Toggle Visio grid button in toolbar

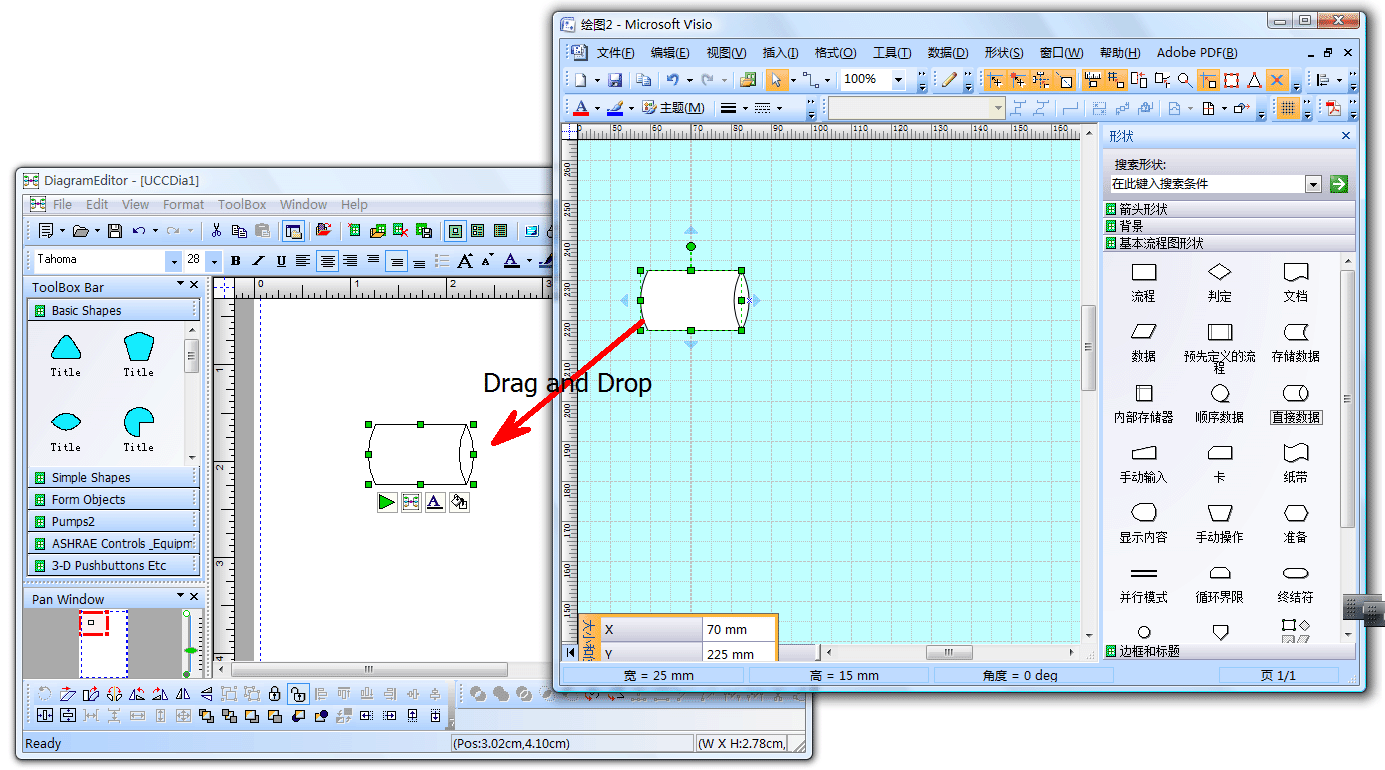1288,108
